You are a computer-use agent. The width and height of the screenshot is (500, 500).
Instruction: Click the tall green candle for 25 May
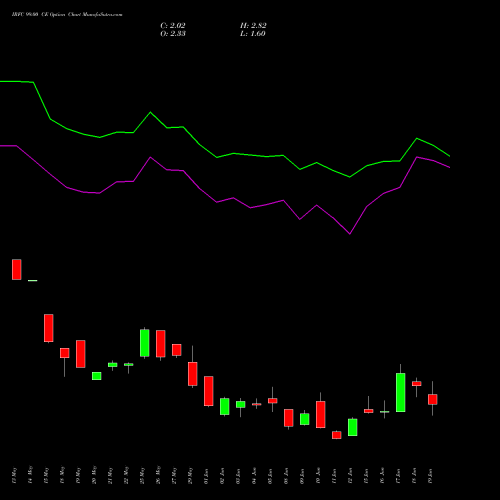pyautogui.click(x=145, y=343)
